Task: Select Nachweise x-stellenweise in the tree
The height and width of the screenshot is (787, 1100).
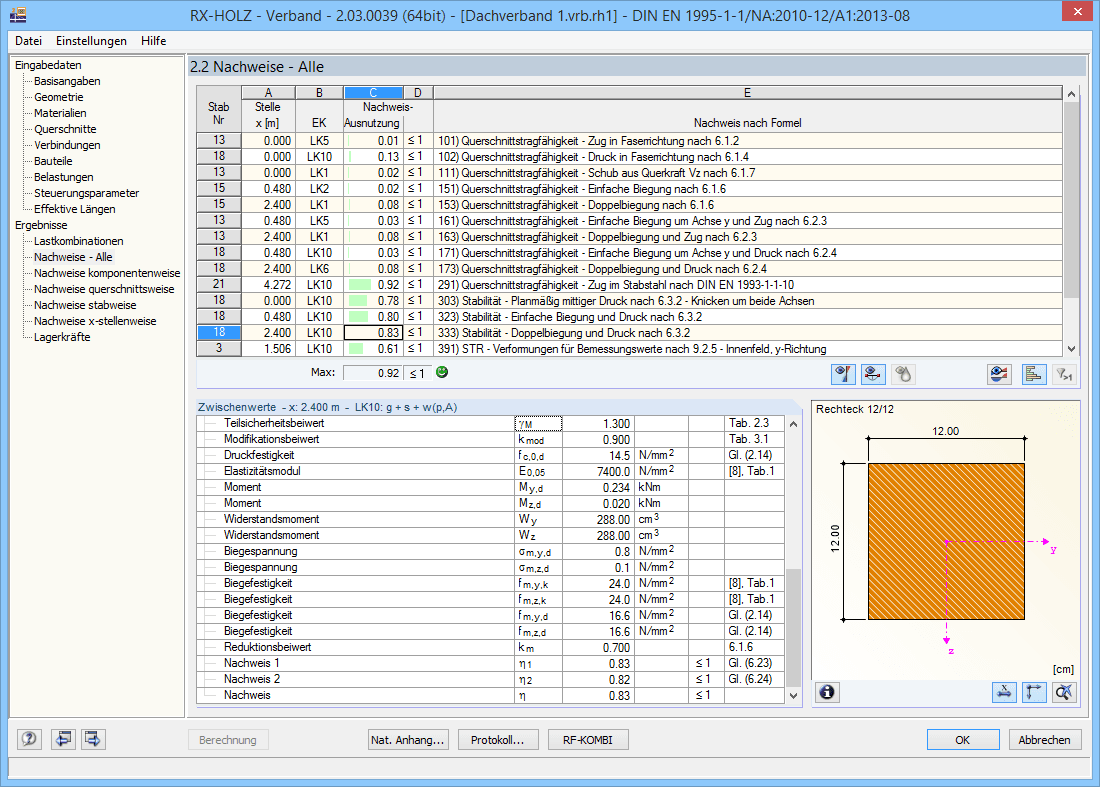Action: tap(95, 321)
